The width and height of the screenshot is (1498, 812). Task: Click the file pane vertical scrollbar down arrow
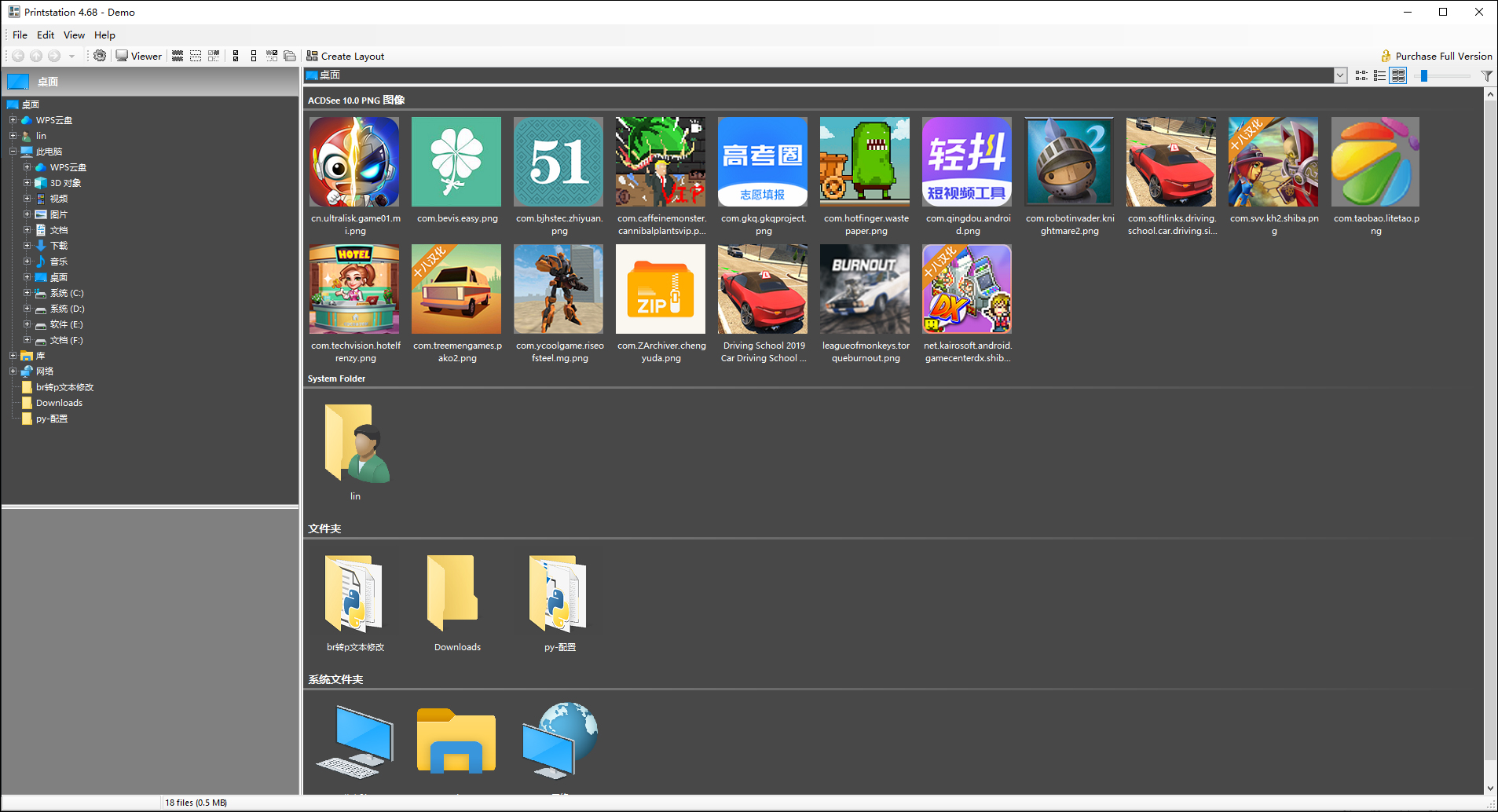click(x=1490, y=788)
